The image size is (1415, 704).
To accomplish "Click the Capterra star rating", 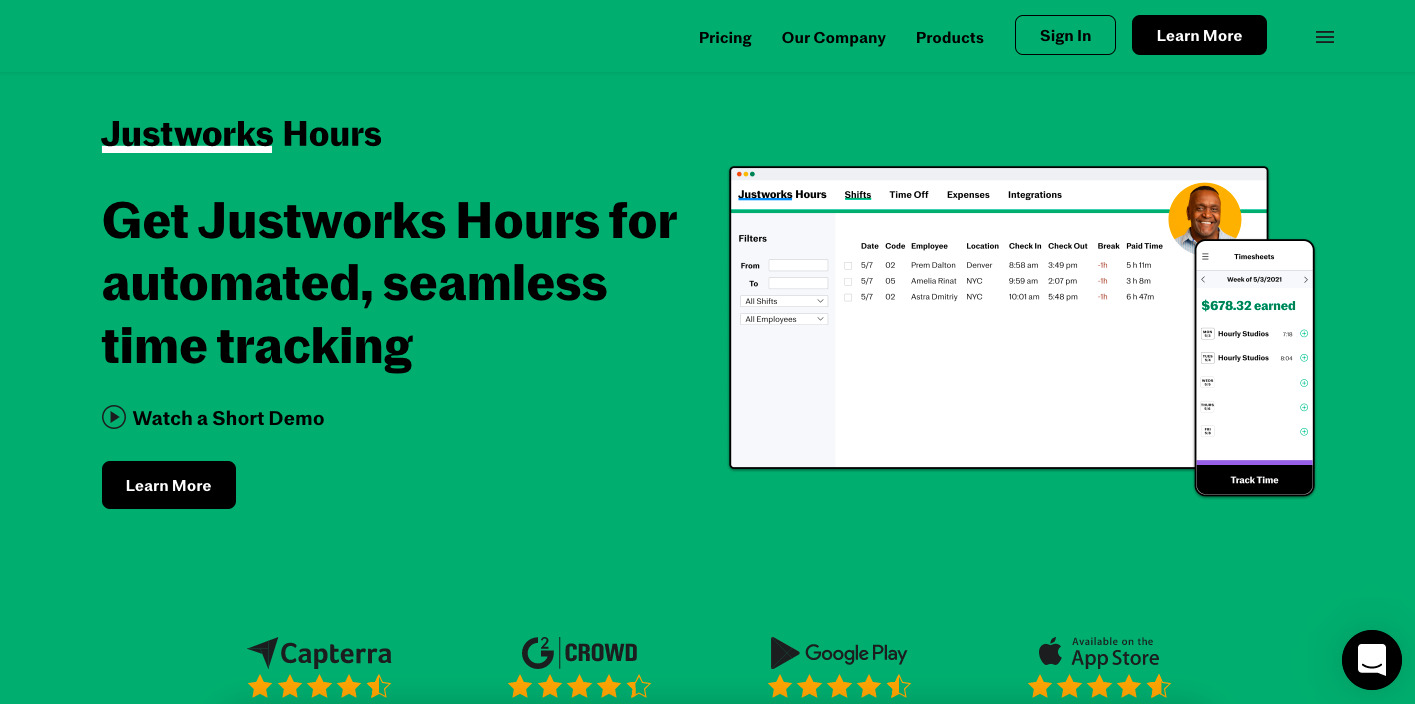I will [x=319, y=687].
